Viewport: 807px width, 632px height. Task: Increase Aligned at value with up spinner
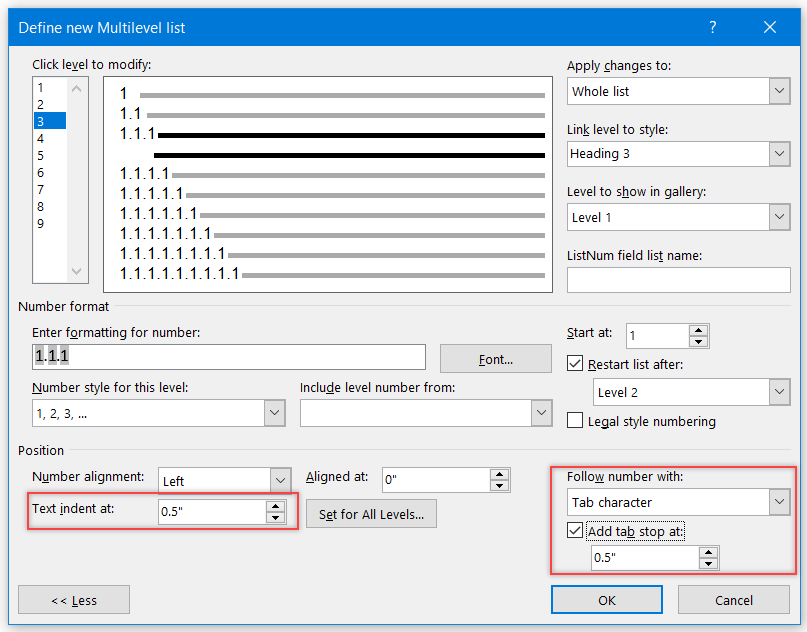(499, 475)
